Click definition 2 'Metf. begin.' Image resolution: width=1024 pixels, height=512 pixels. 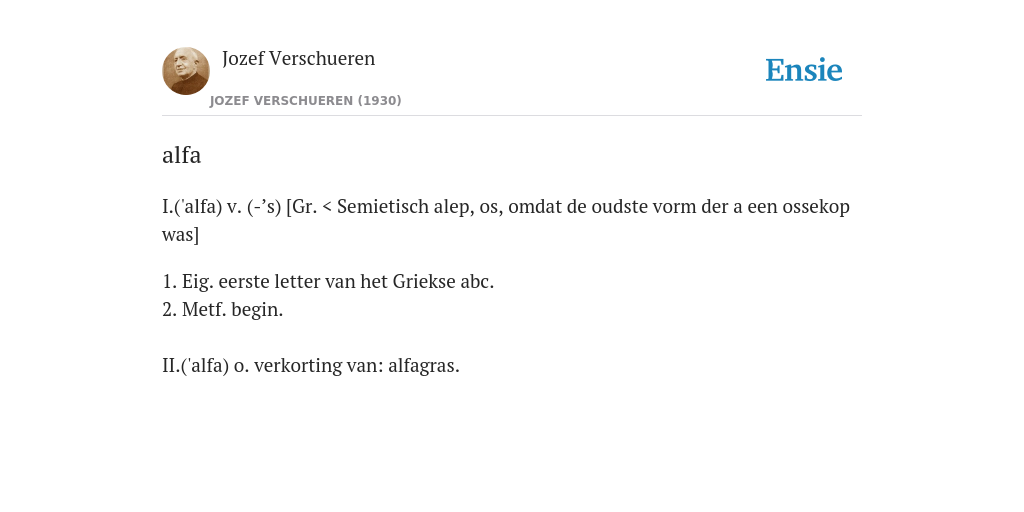coord(223,309)
